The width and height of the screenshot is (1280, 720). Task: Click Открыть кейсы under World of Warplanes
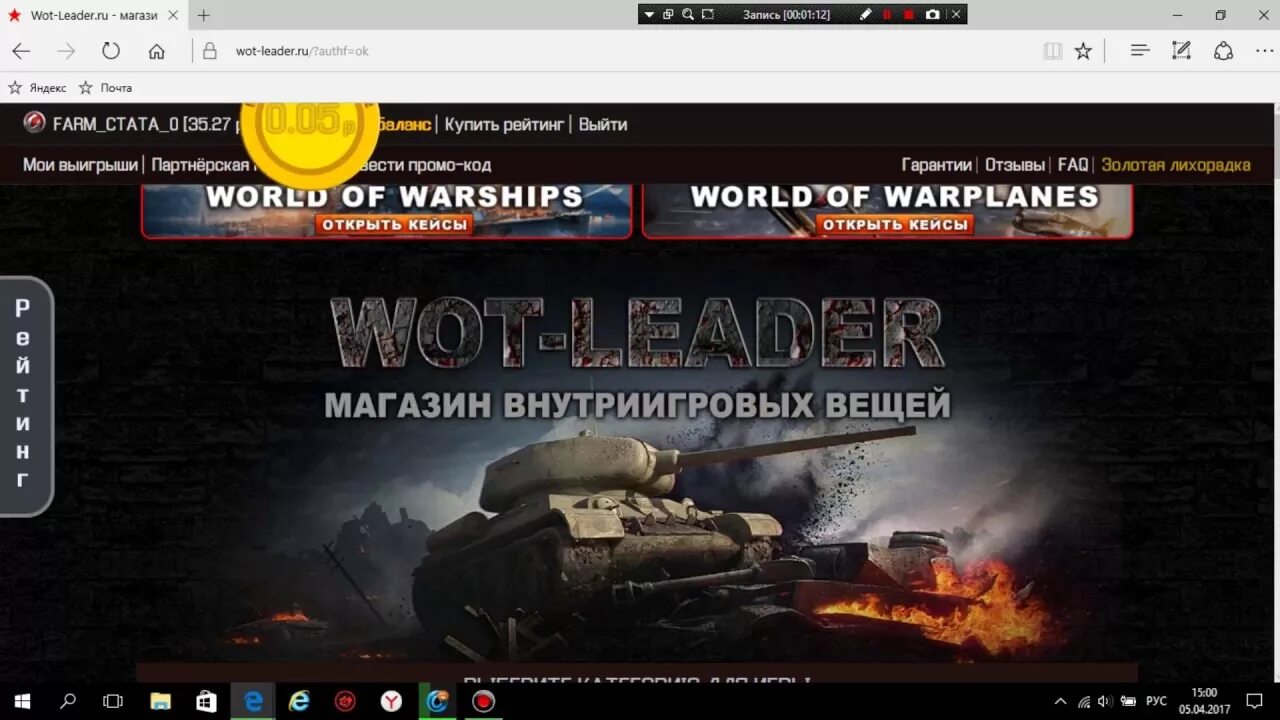tap(894, 224)
